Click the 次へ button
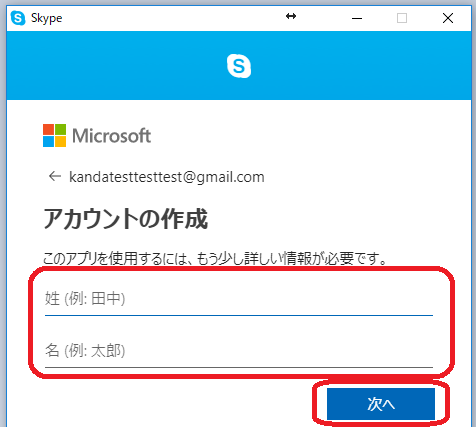 [x=381, y=404]
